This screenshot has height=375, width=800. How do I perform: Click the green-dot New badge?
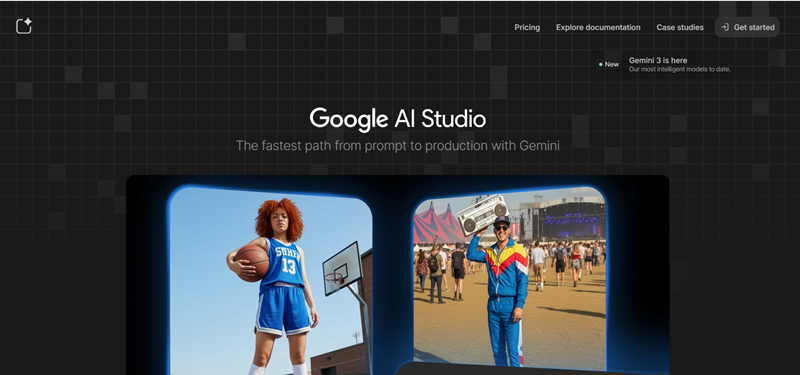(x=609, y=64)
